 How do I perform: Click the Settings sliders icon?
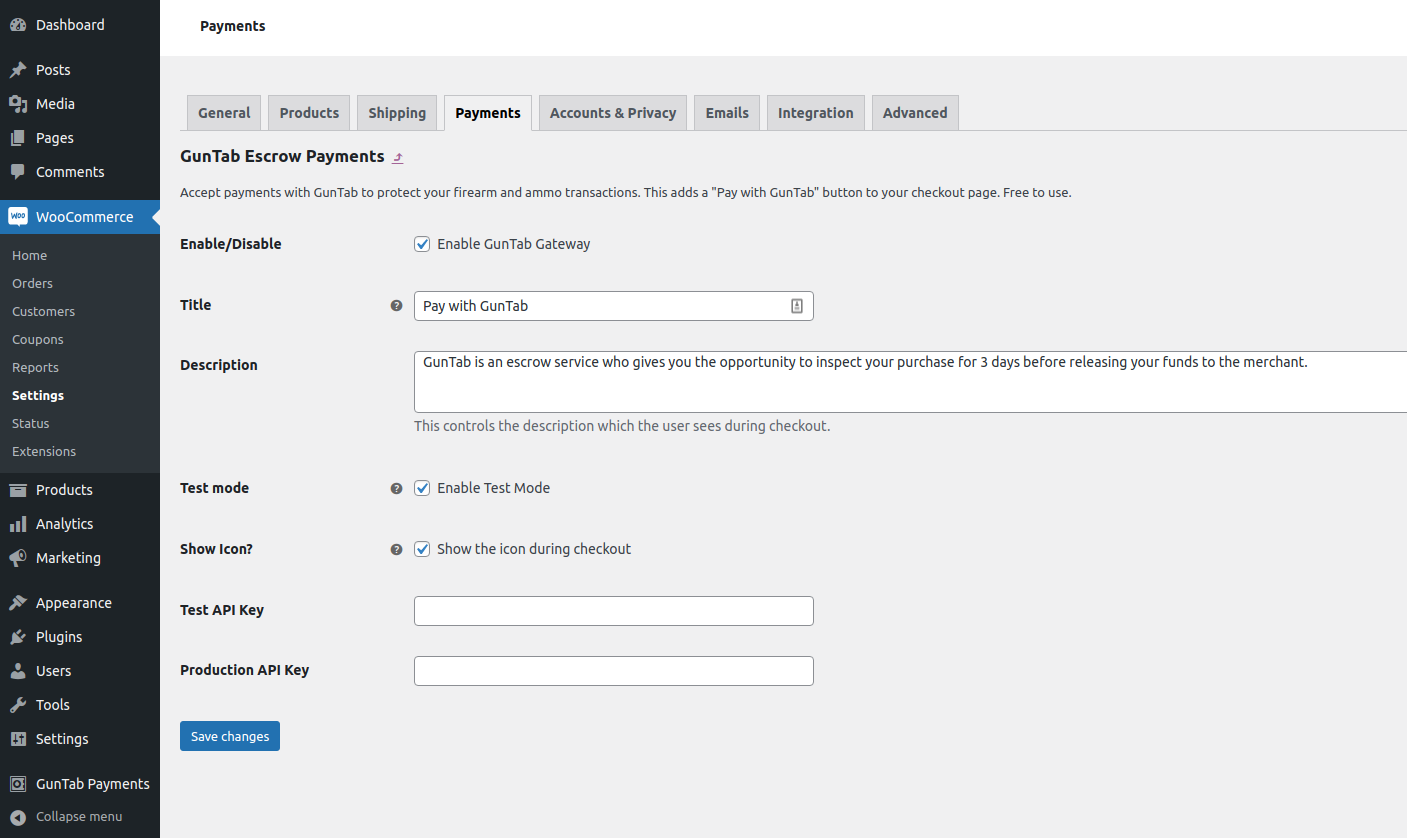pos(18,739)
